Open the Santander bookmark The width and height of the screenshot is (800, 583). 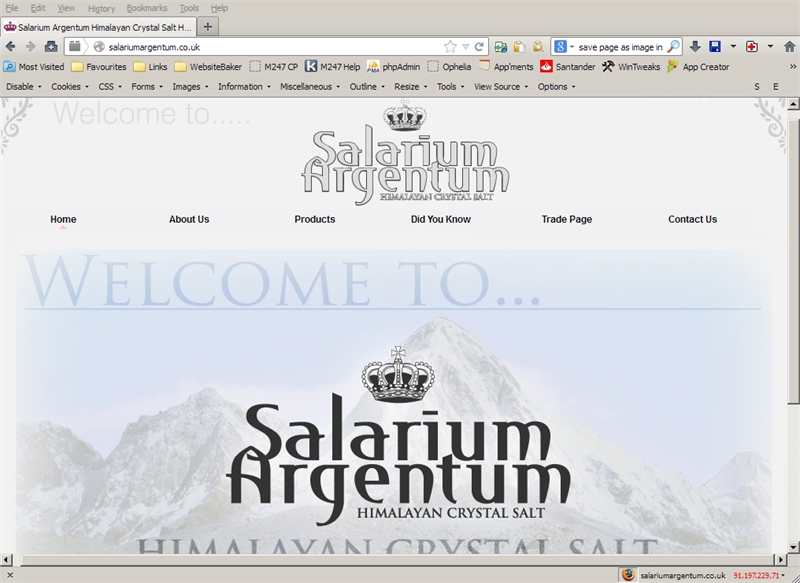coord(573,67)
